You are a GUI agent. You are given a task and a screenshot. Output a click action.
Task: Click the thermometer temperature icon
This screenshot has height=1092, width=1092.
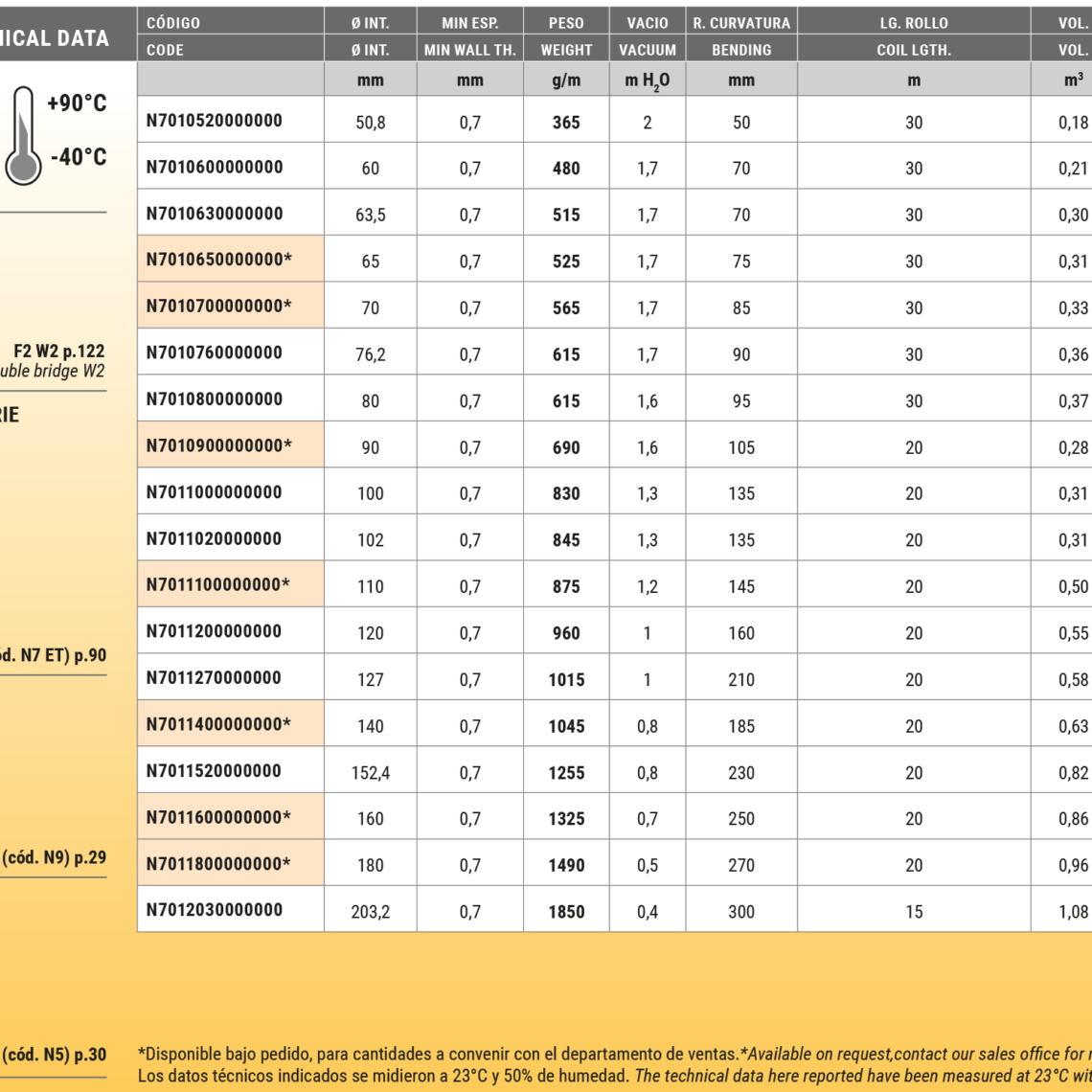point(22,136)
